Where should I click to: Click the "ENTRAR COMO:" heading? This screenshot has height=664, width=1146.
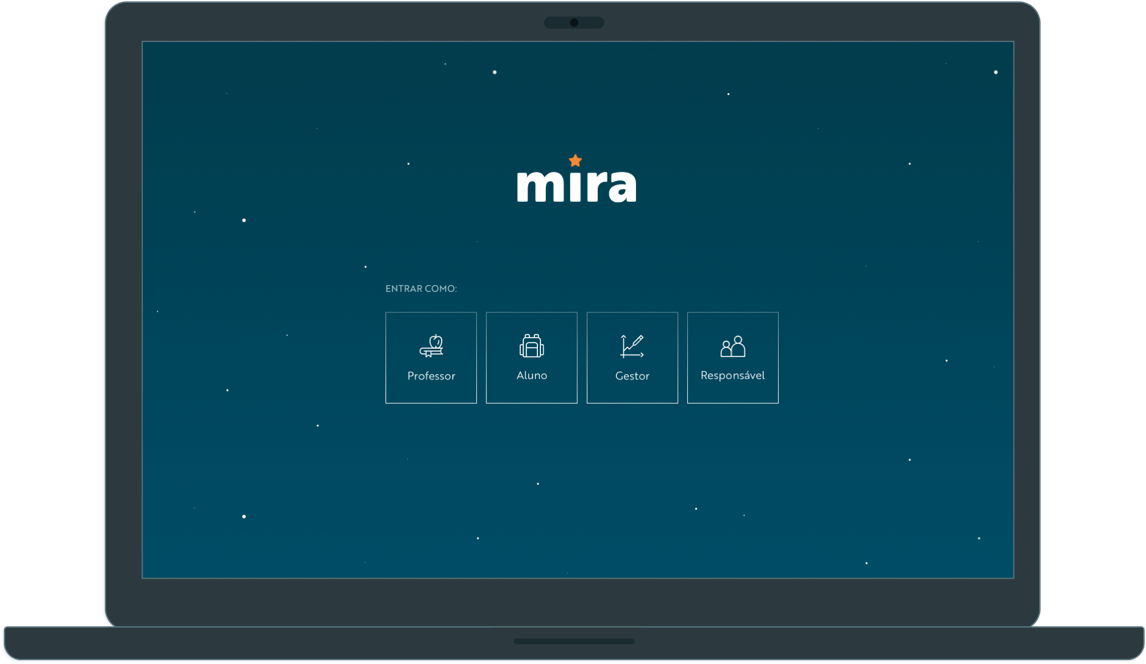421,289
